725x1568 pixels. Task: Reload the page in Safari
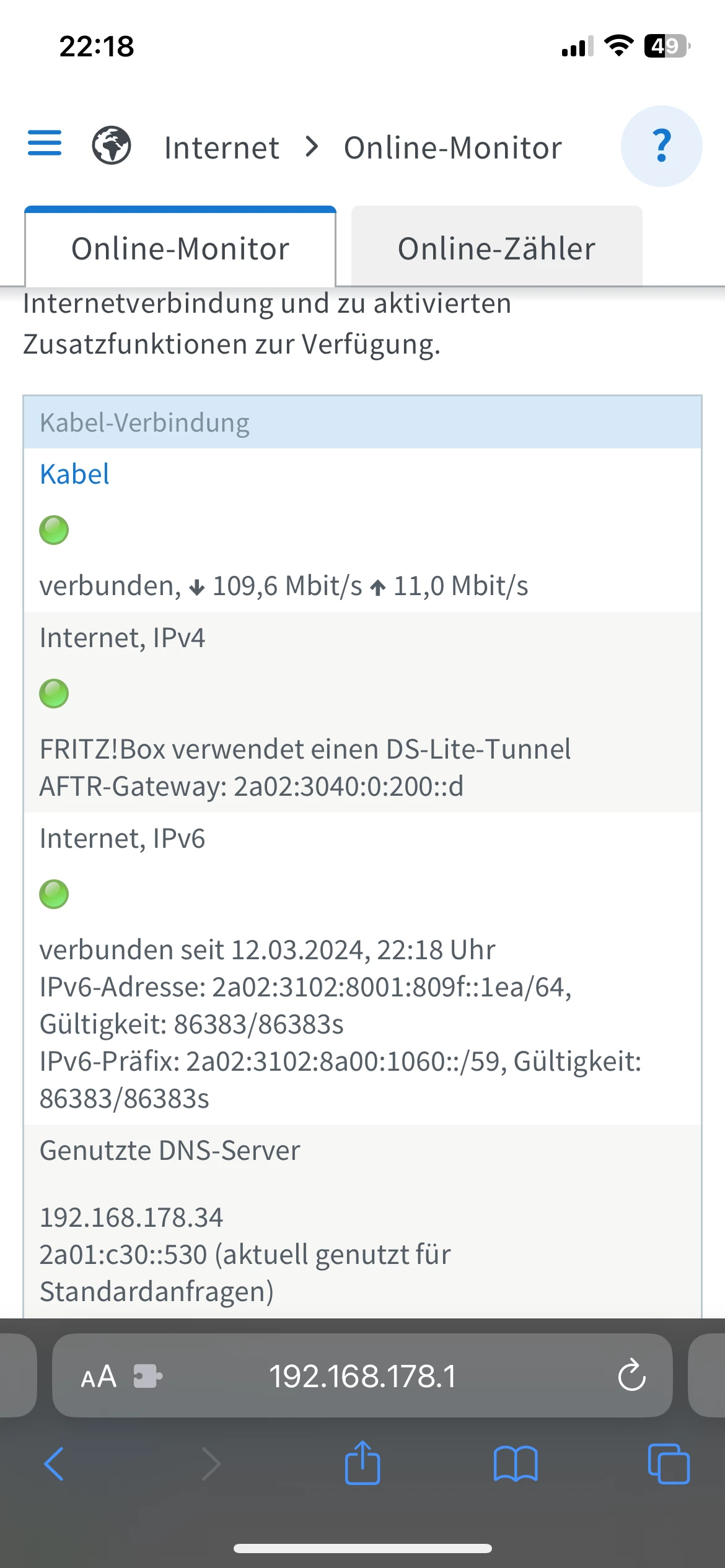pyautogui.click(x=631, y=1376)
